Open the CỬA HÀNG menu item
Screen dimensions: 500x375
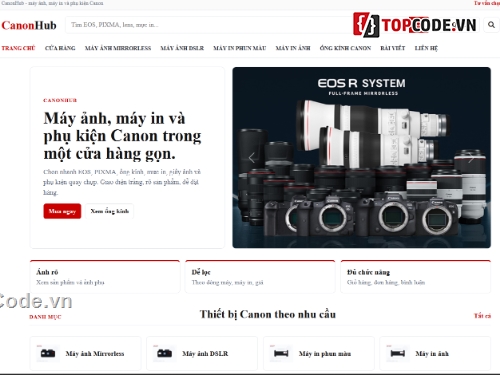point(60,48)
